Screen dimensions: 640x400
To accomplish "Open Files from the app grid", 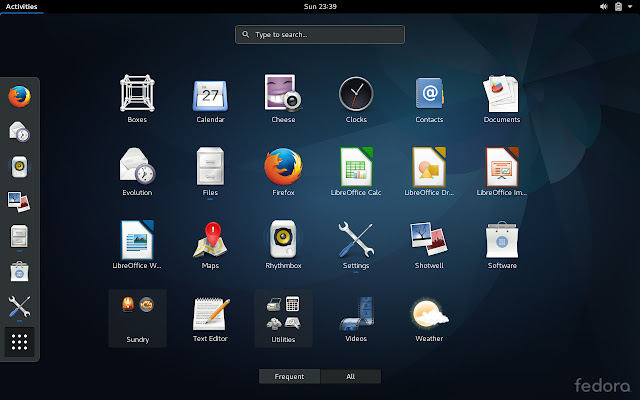I will click(210, 171).
